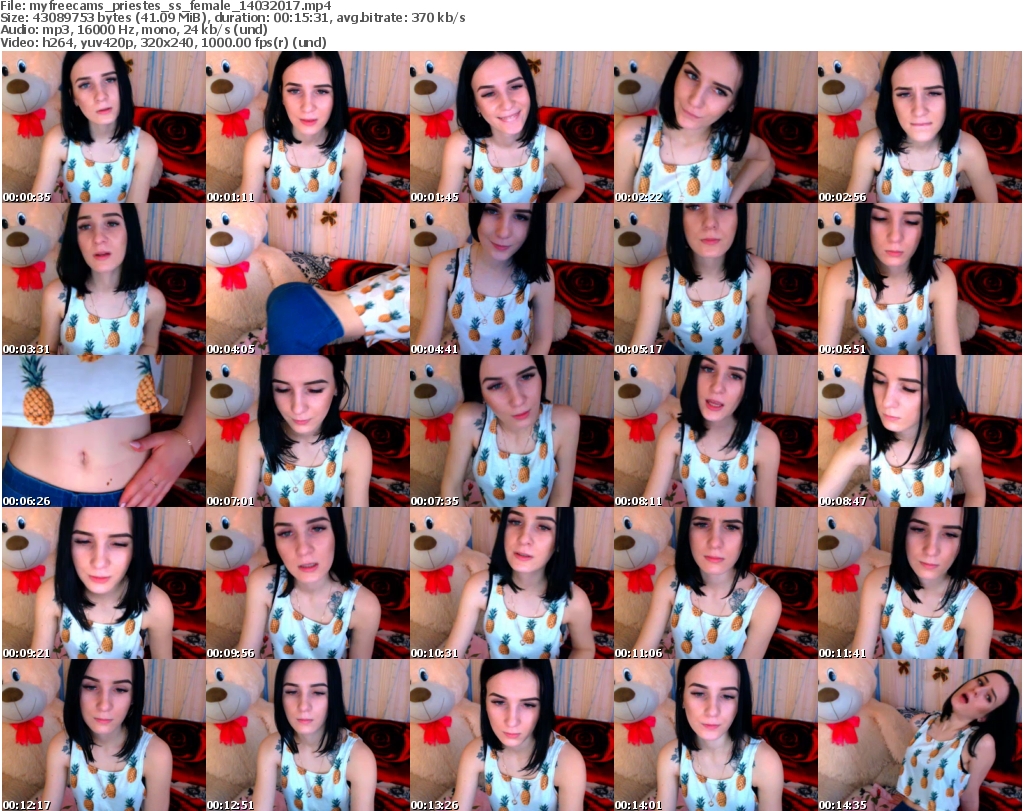The height and width of the screenshot is (811, 1024).
Task: Click the Size and duration info line
Action: 233,18
